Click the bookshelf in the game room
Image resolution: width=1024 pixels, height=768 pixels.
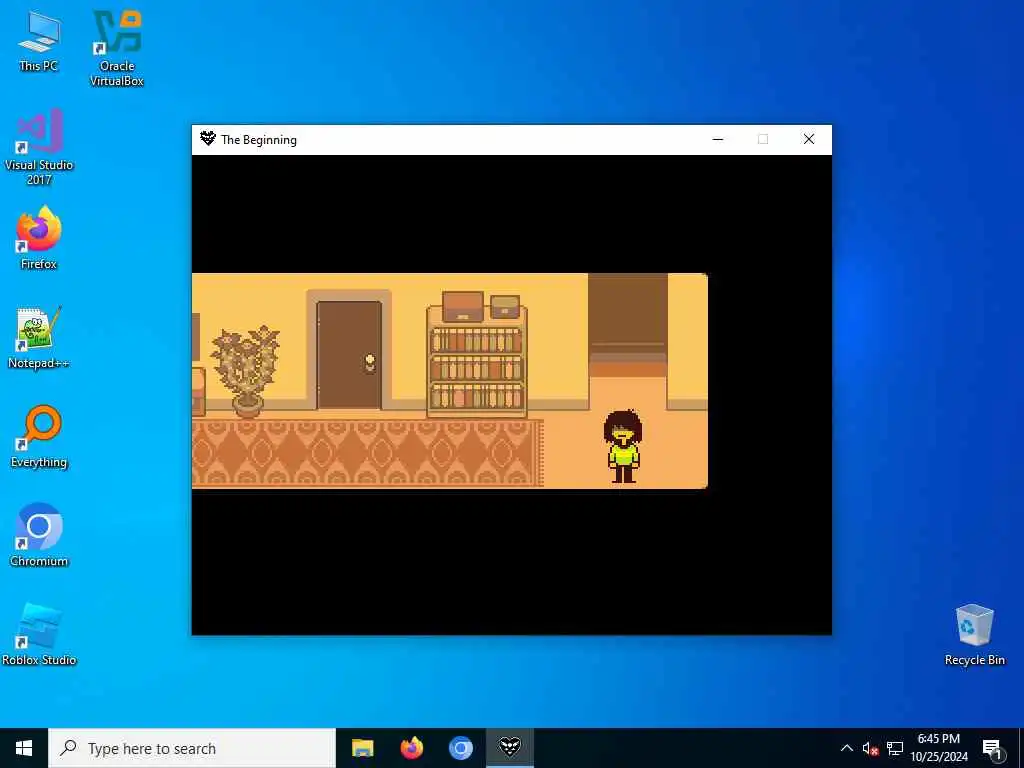[477, 361]
